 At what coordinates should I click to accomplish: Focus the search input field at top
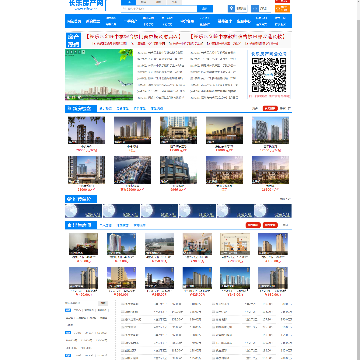coord(159,9)
